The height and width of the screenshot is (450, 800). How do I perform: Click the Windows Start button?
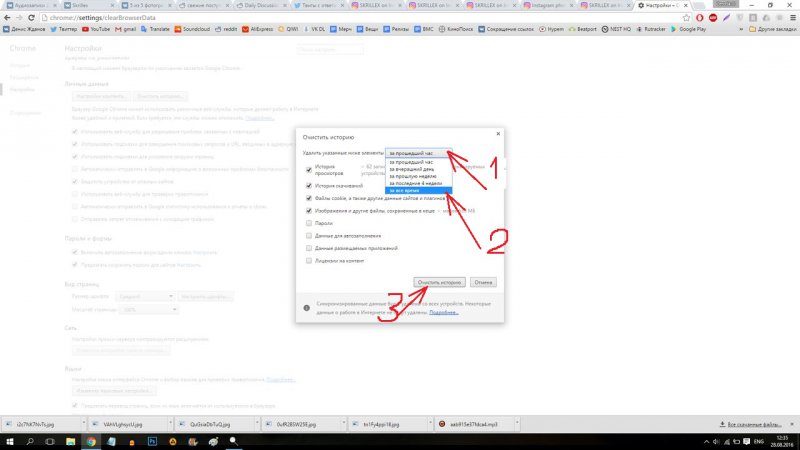8,441
